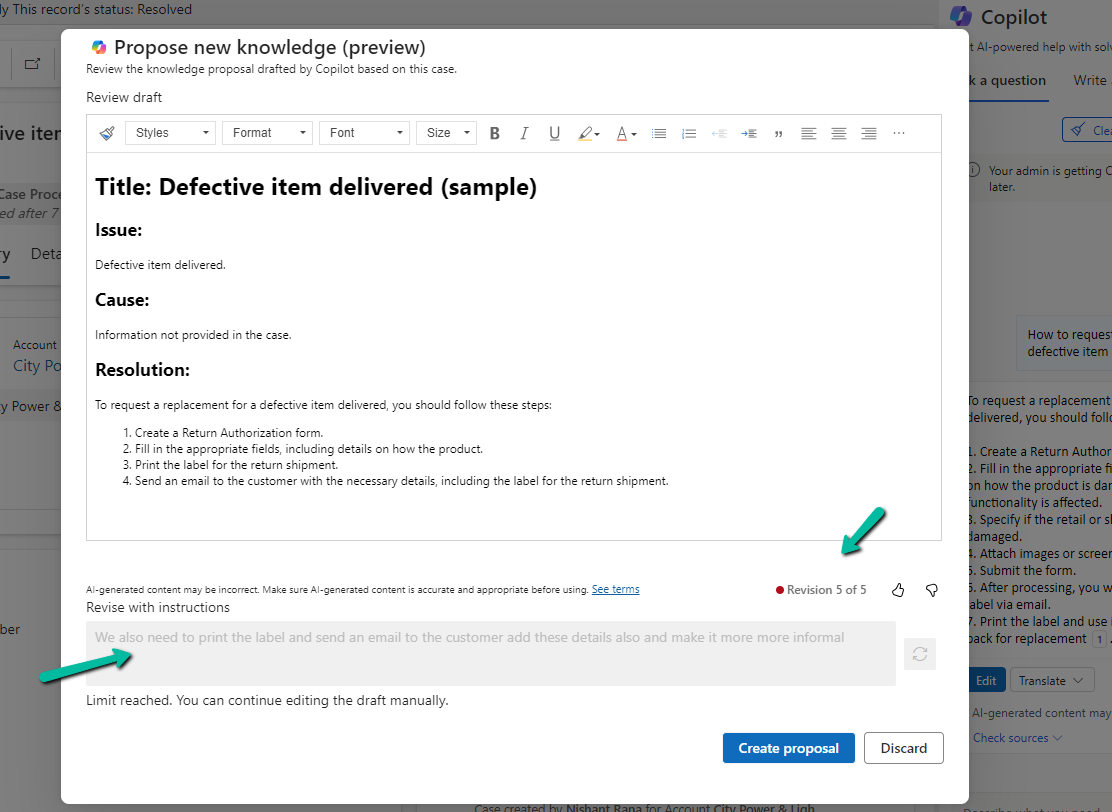Screen dimensions: 1112x812
Task: Open the See terms link
Action: pos(615,588)
